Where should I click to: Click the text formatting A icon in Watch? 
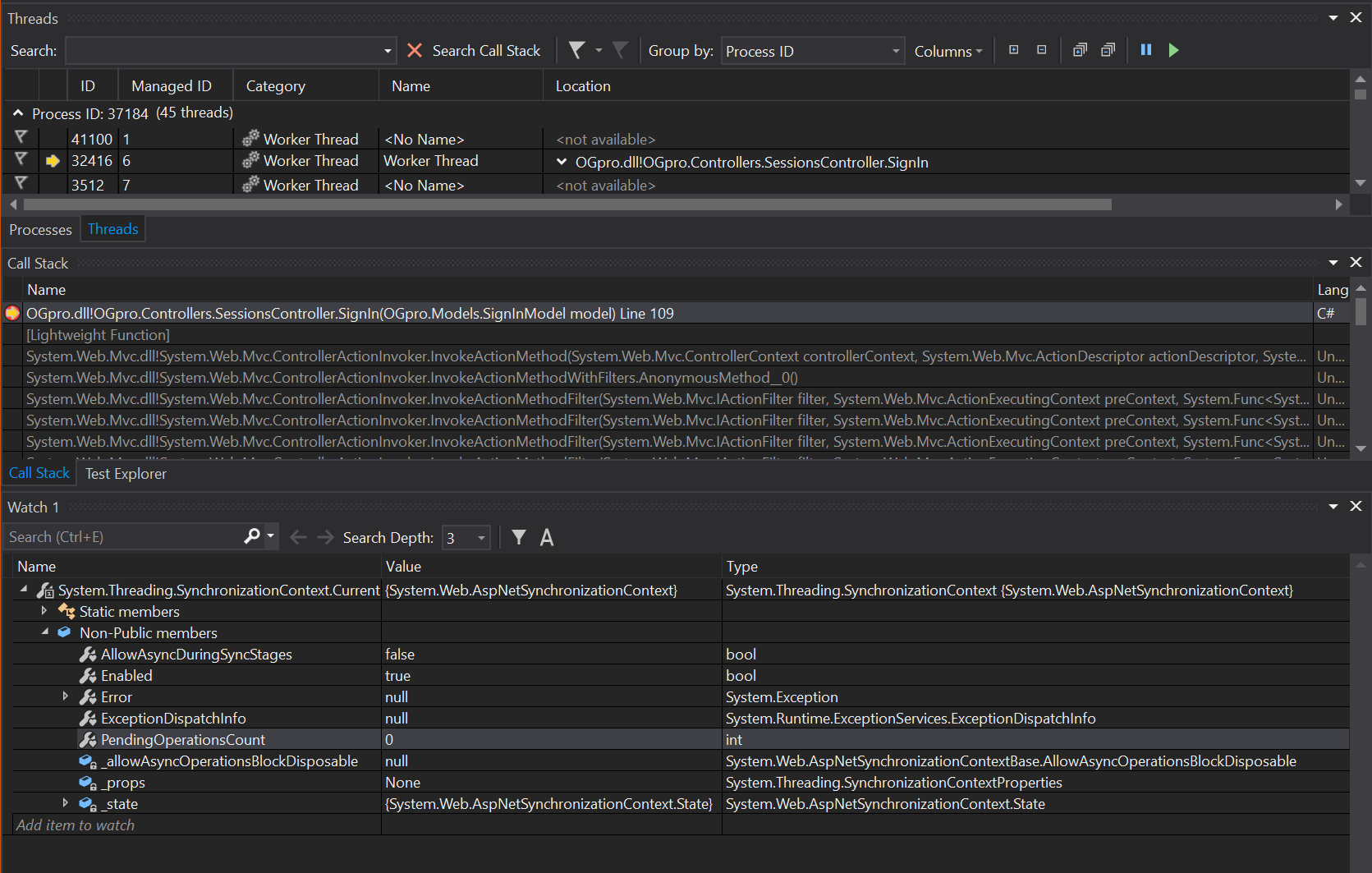coord(546,537)
